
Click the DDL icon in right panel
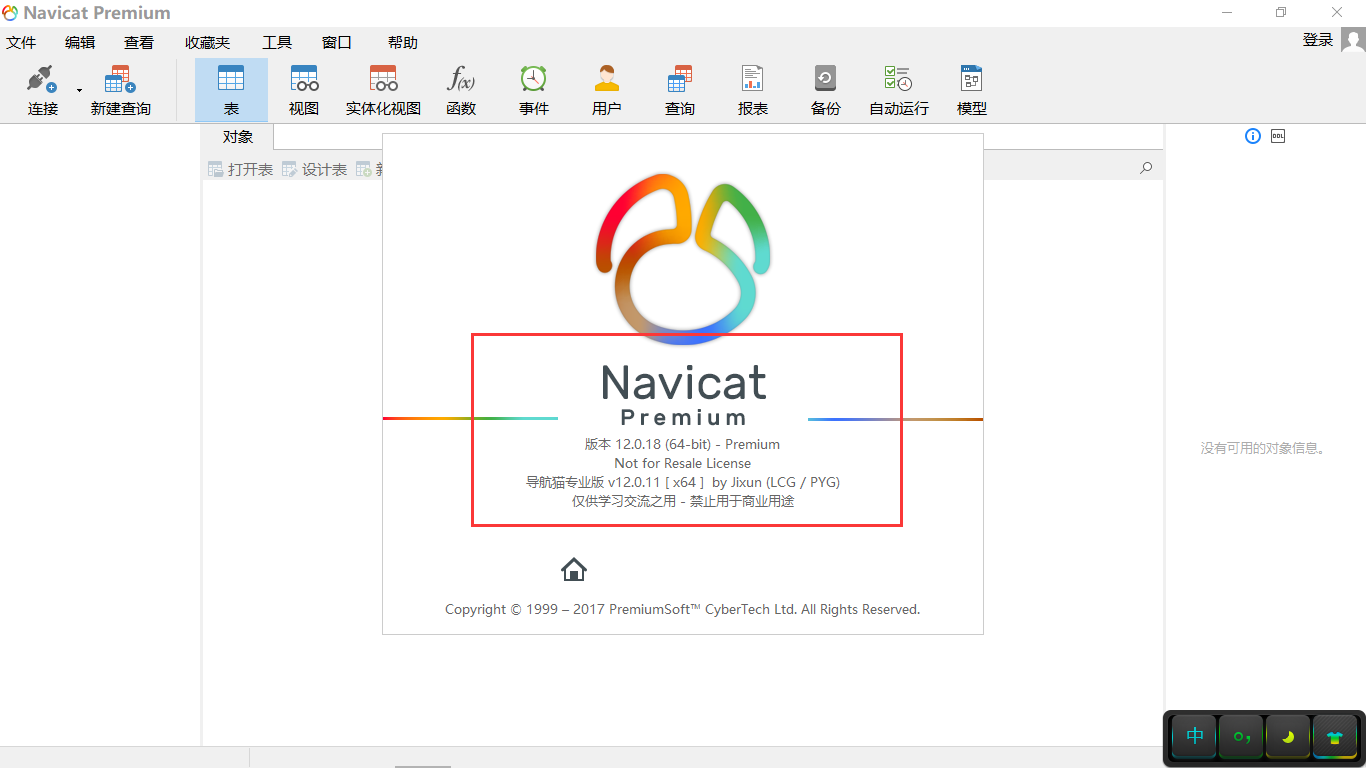(1278, 136)
